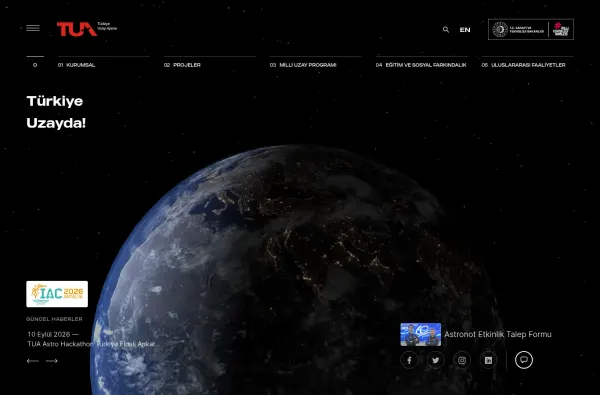Open the 03 Milli Uzay Programı menu
The image size is (600, 395).
303,65
